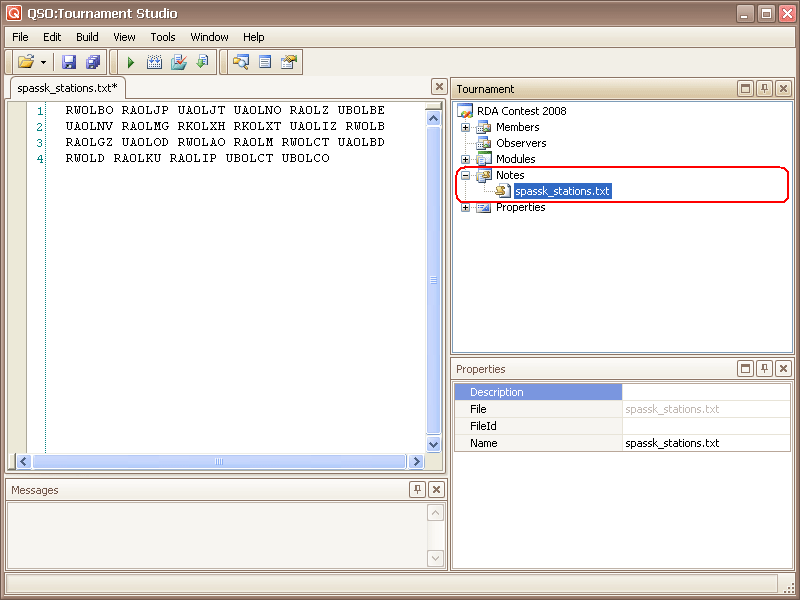Viewport: 800px width, 600px height.
Task: Pin the Tournament panel with pushpin icon
Action: point(765,89)
